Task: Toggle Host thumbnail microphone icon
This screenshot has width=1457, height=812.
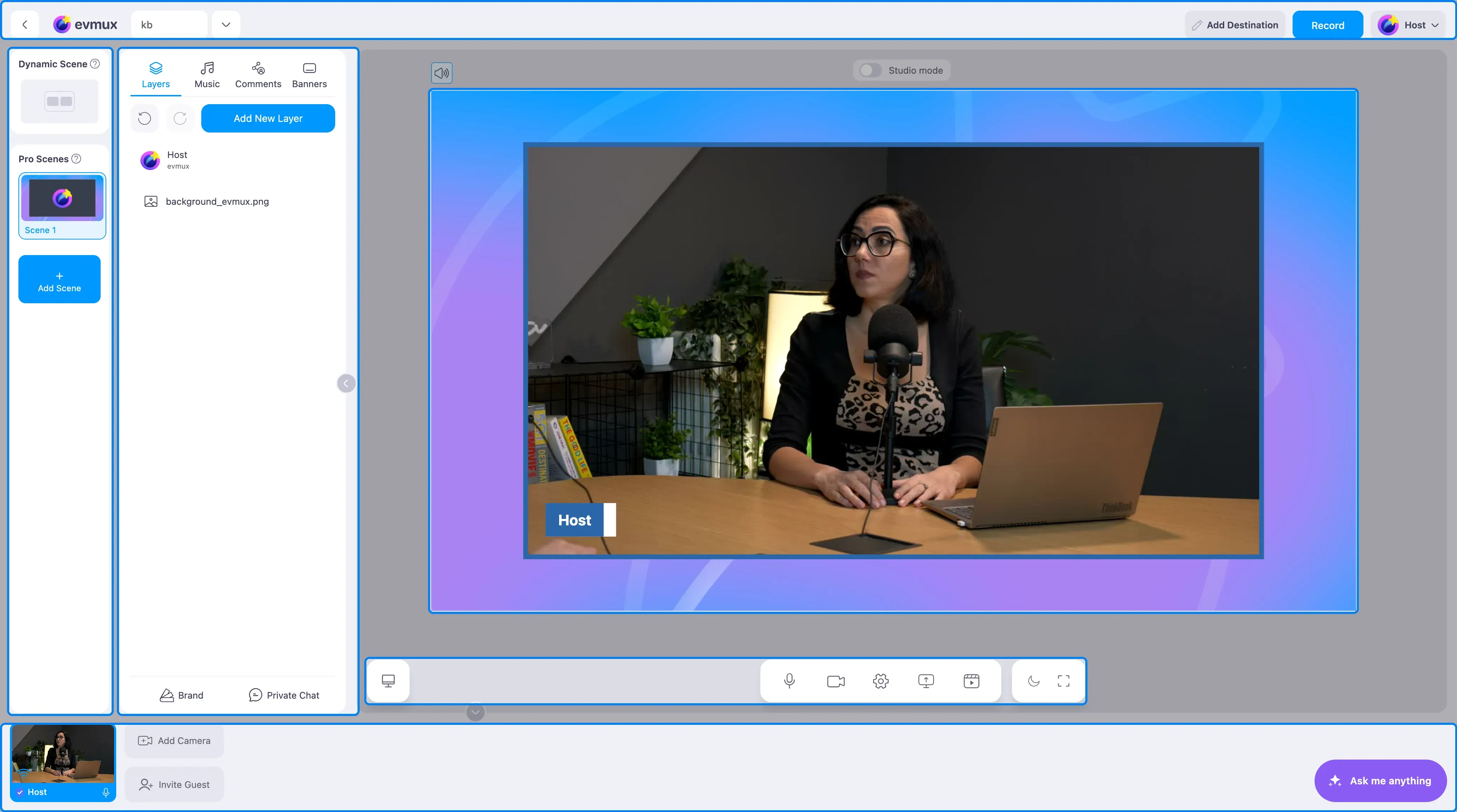Action: (x=106, y=792)
